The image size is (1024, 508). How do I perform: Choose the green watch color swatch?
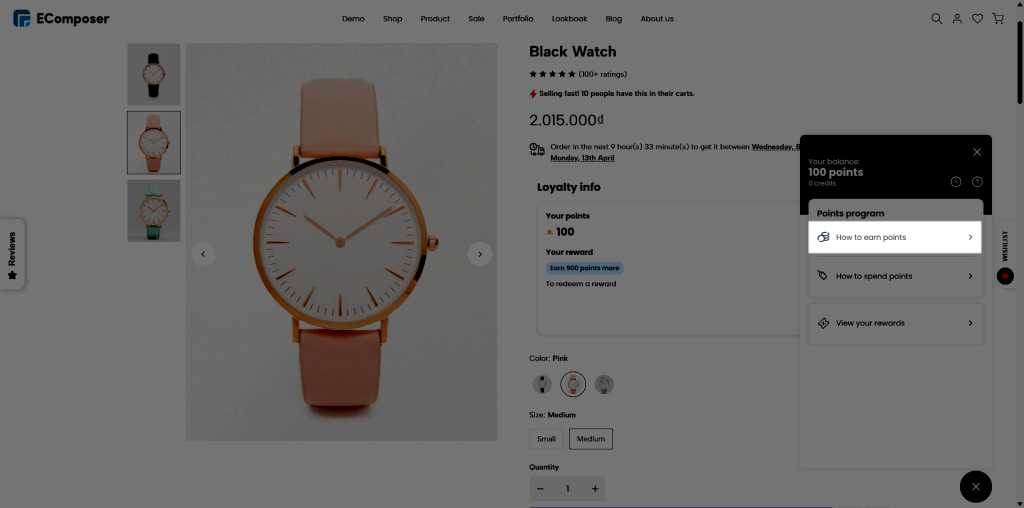[604, 384]
